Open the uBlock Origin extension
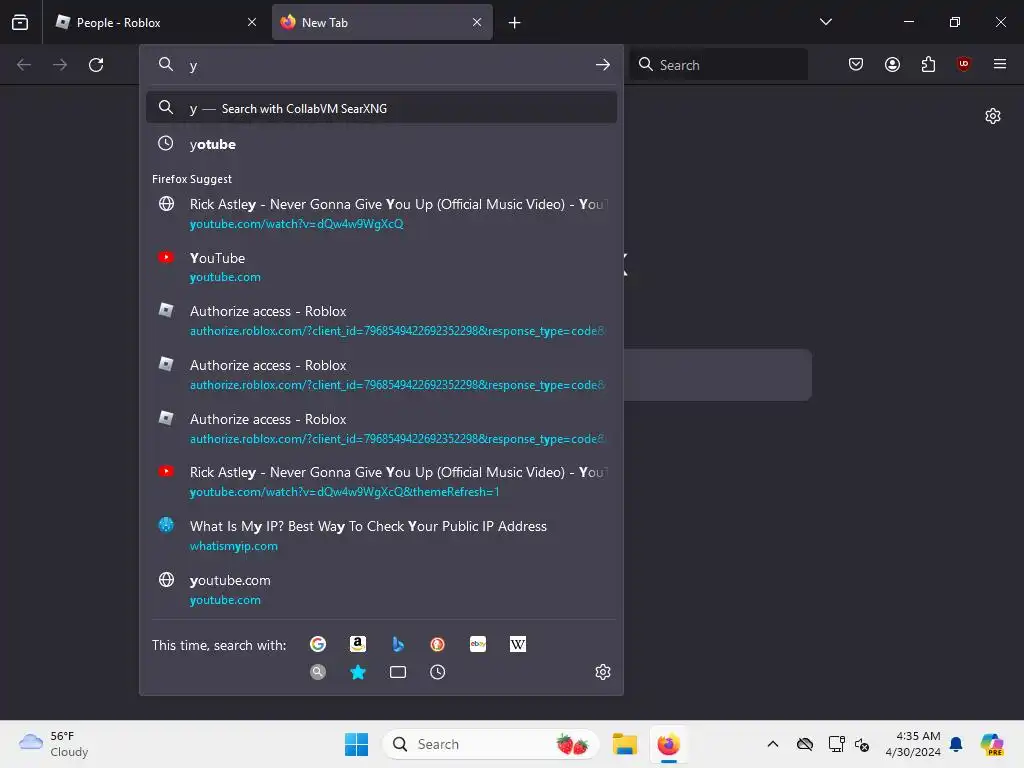Screen dimensions: 1024x768 963,64
